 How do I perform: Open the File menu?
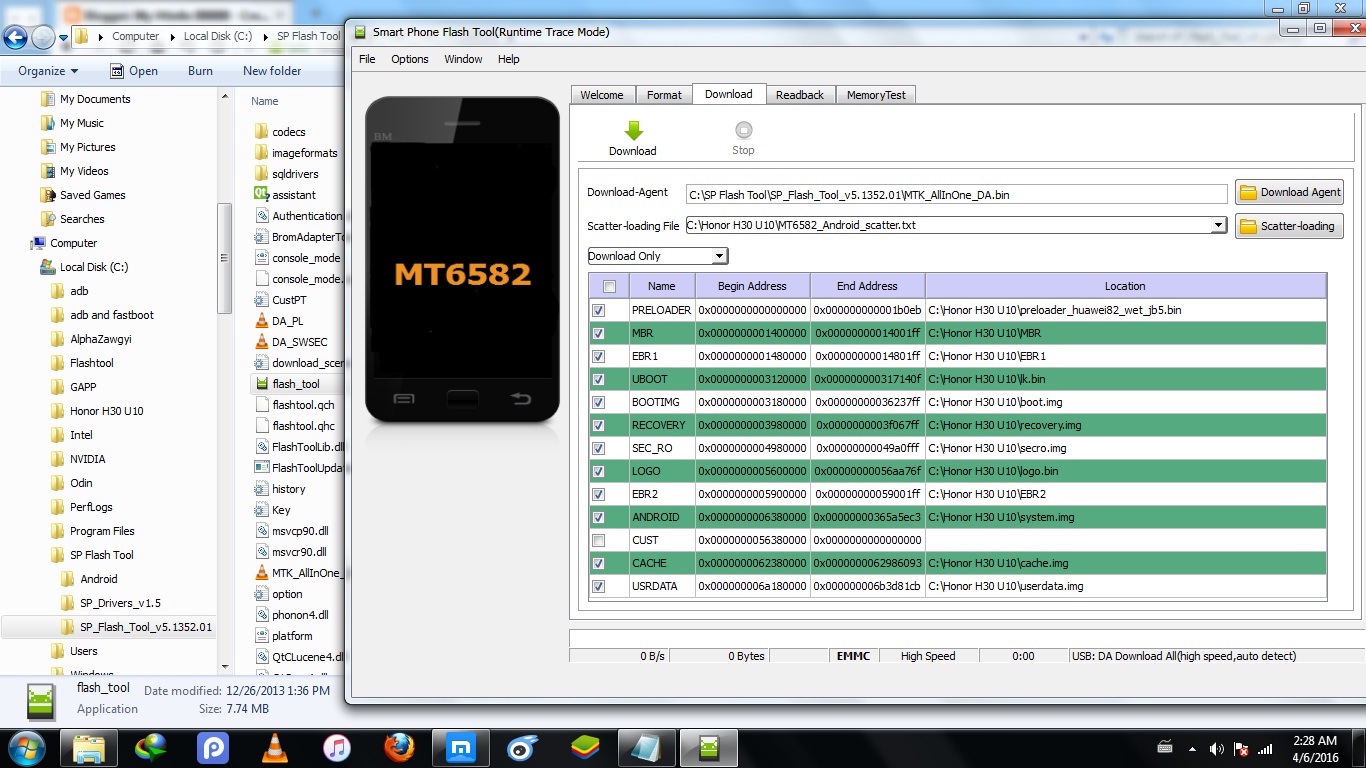pyautogui.click(x=367, y=59)
